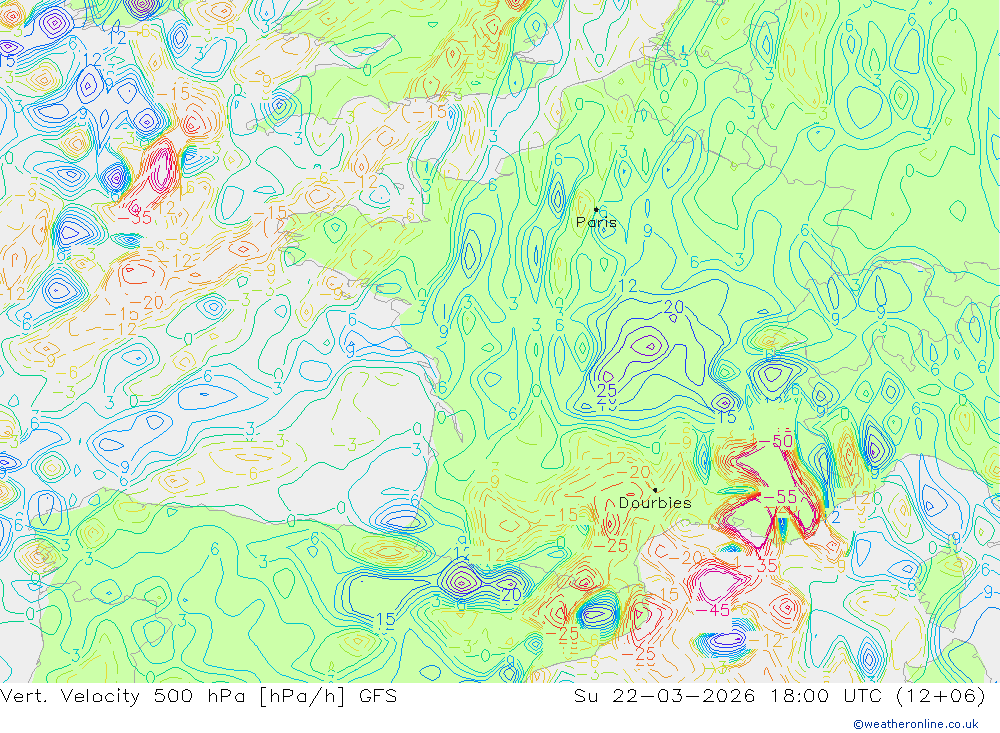Click the Dourbies location label
This screenshot has width=1000, height=733.
pos(655,503)
